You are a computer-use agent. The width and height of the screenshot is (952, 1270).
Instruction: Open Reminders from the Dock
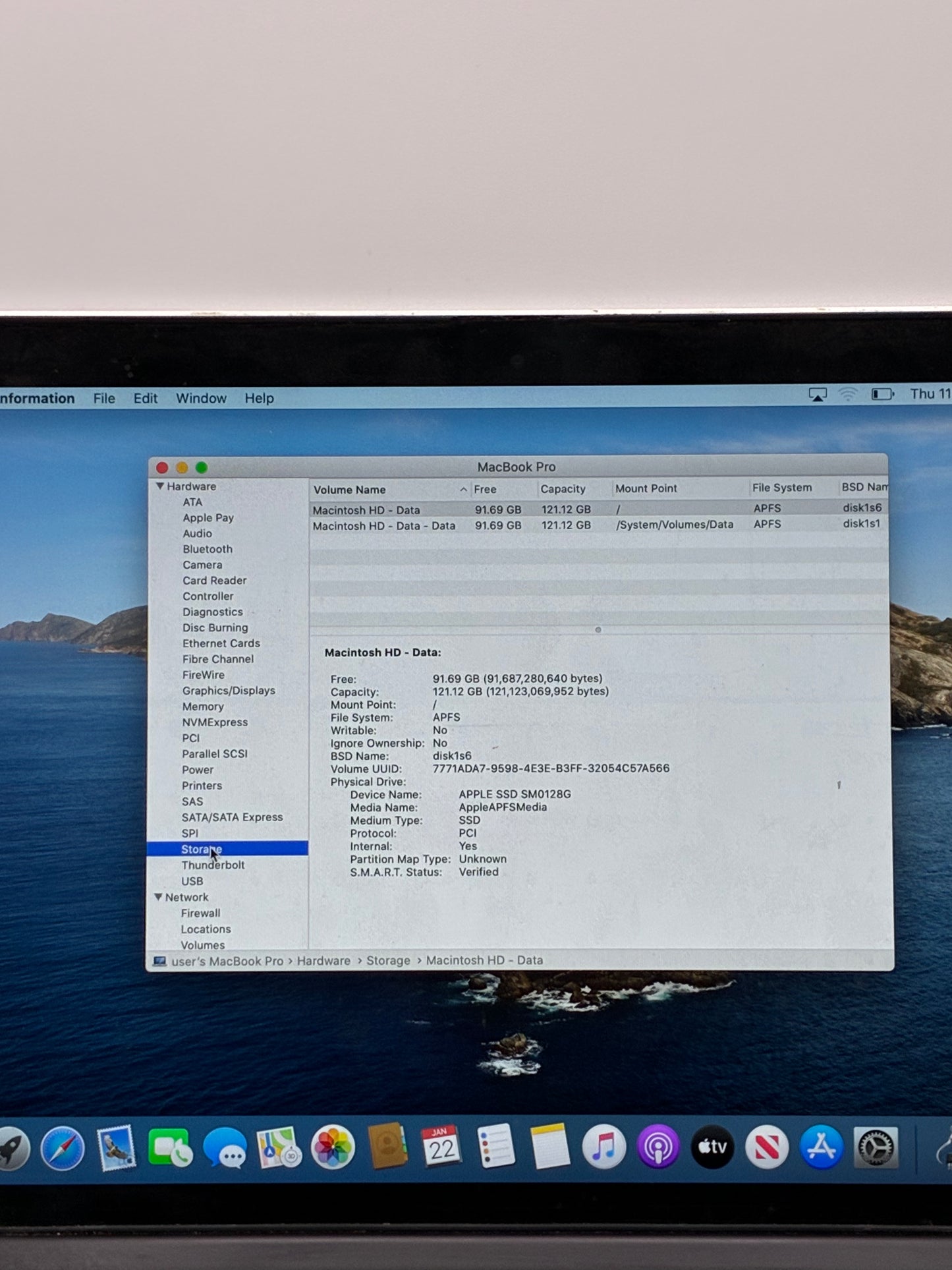496,1146
